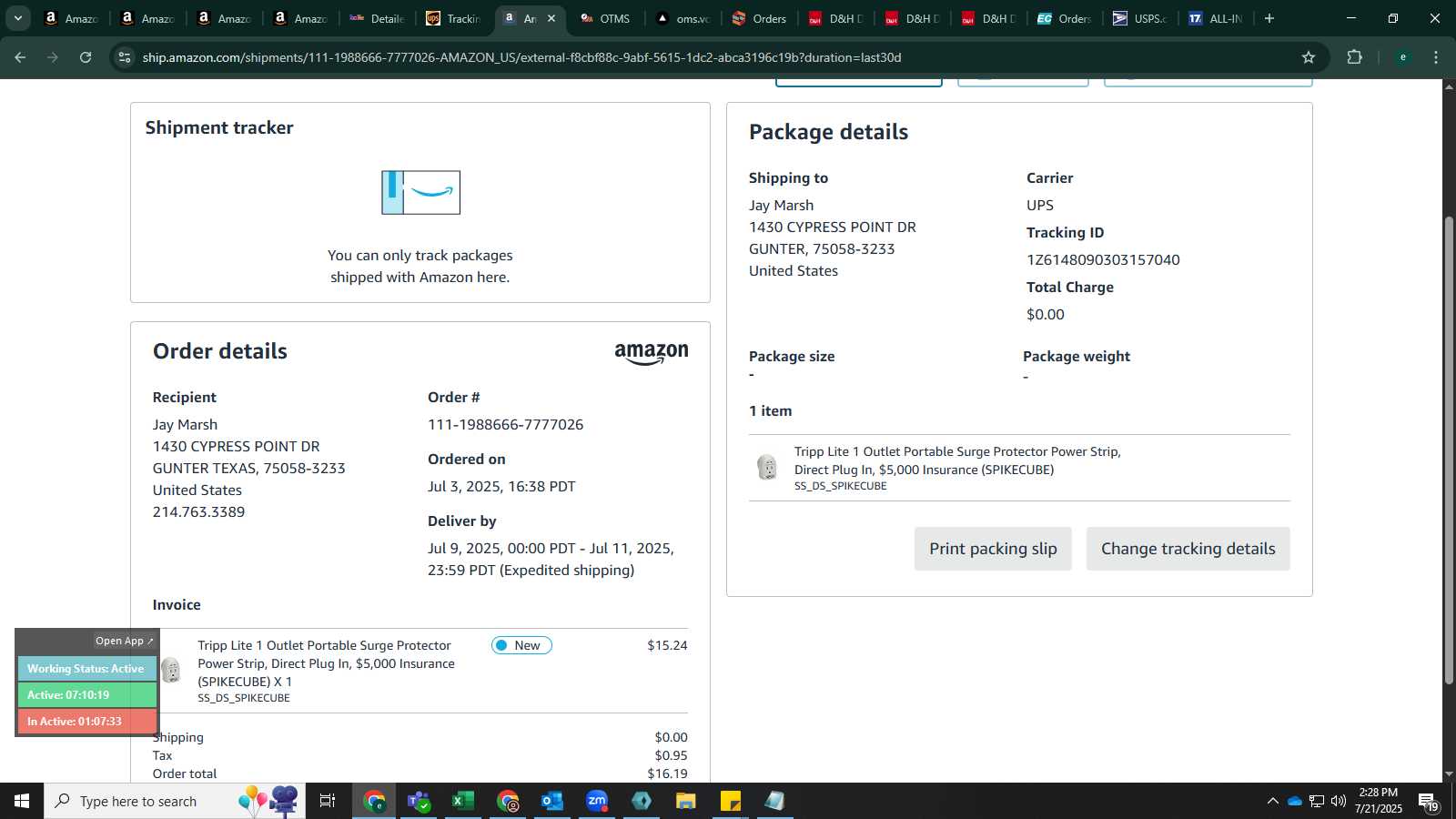Open Excel from taskbar
The image size is (1456, 819).
click(x=462, y=801)
